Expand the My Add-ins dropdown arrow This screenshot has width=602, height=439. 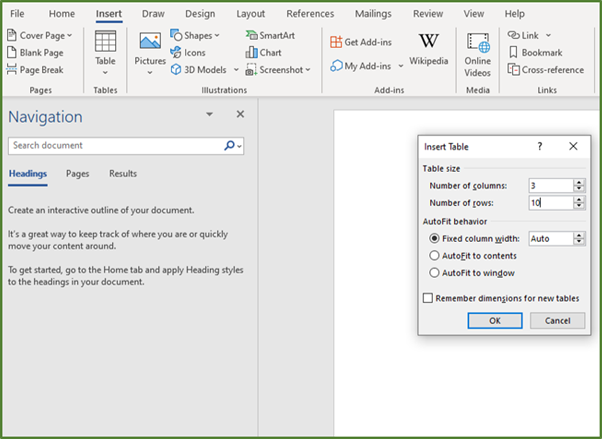(x=401, y=66)
